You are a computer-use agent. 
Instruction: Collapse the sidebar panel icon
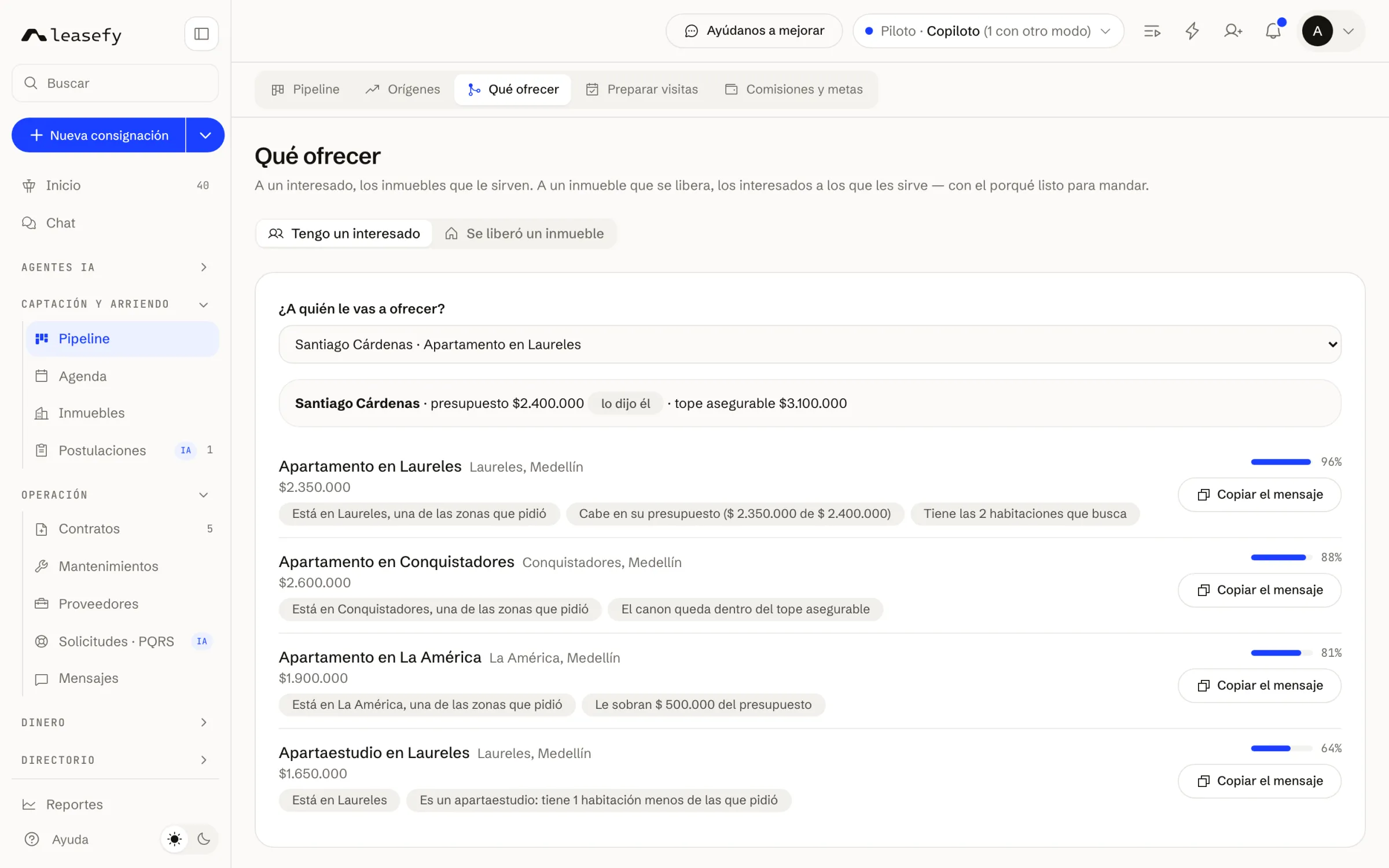click(201, 34)
